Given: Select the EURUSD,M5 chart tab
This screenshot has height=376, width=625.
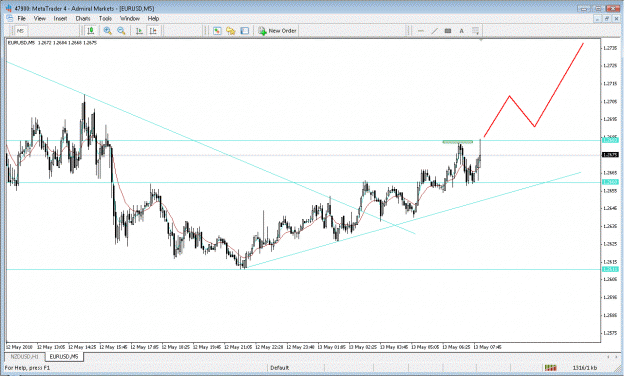Looking at the screenshot, I should (x=64, y=356).
